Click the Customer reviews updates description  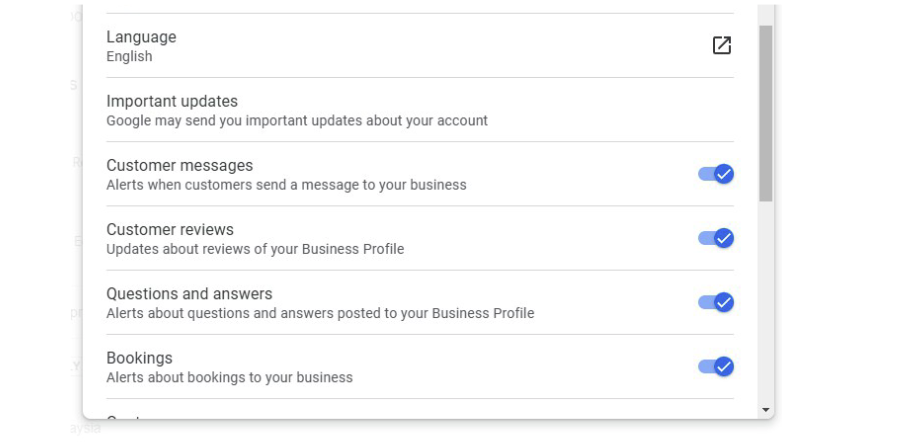tap(255, 249)
